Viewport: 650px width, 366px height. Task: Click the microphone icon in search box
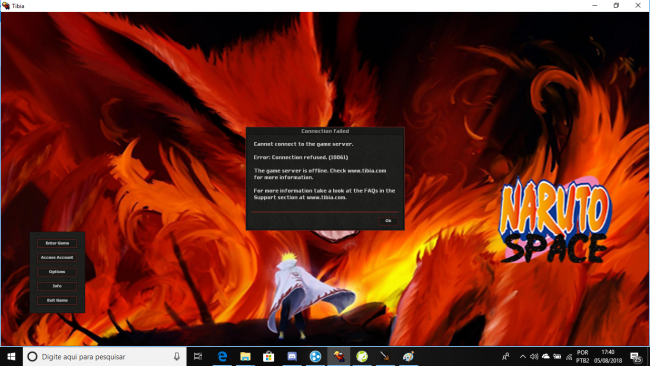tap(177, 356)
